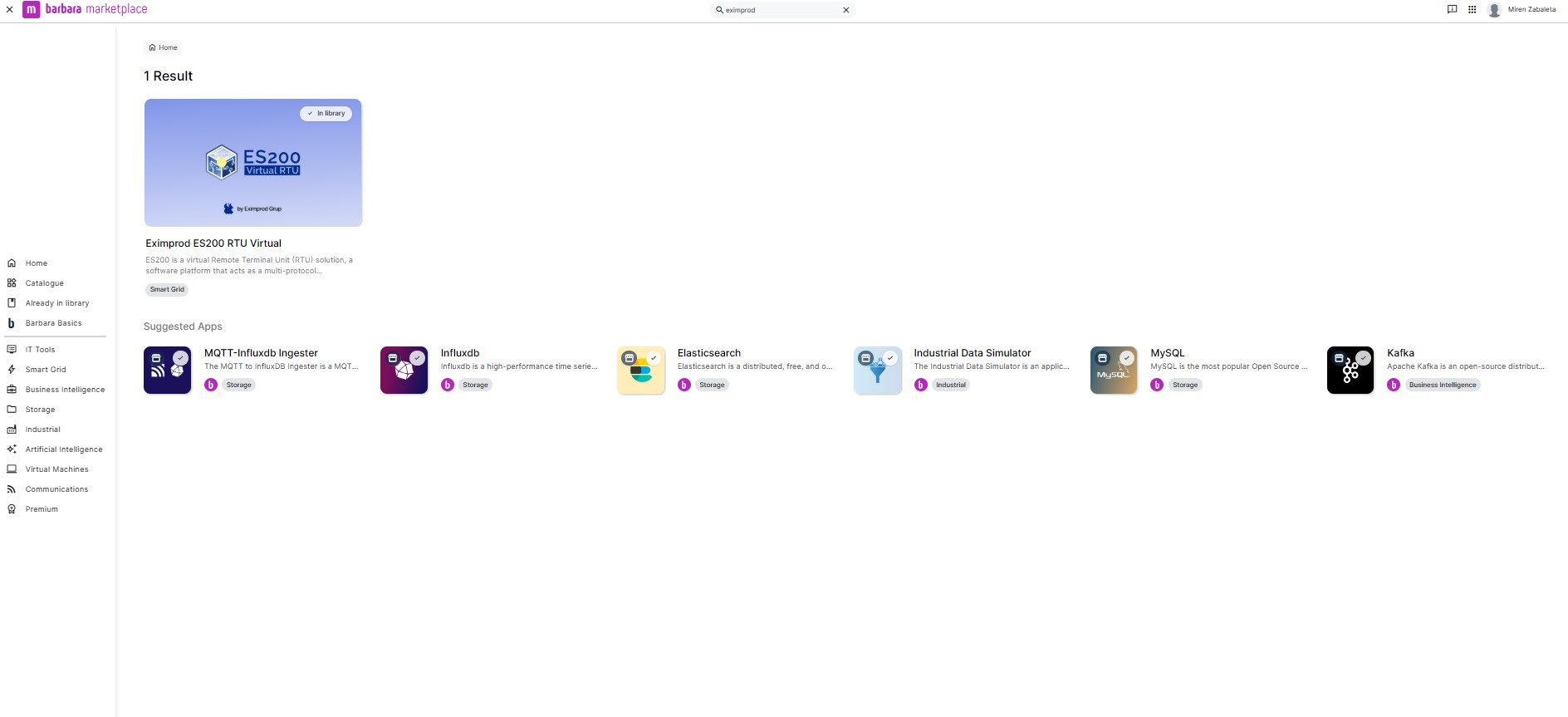
Task: Click the Barbara publisher badge under Influxdb
Action: (x=448, y=385)
